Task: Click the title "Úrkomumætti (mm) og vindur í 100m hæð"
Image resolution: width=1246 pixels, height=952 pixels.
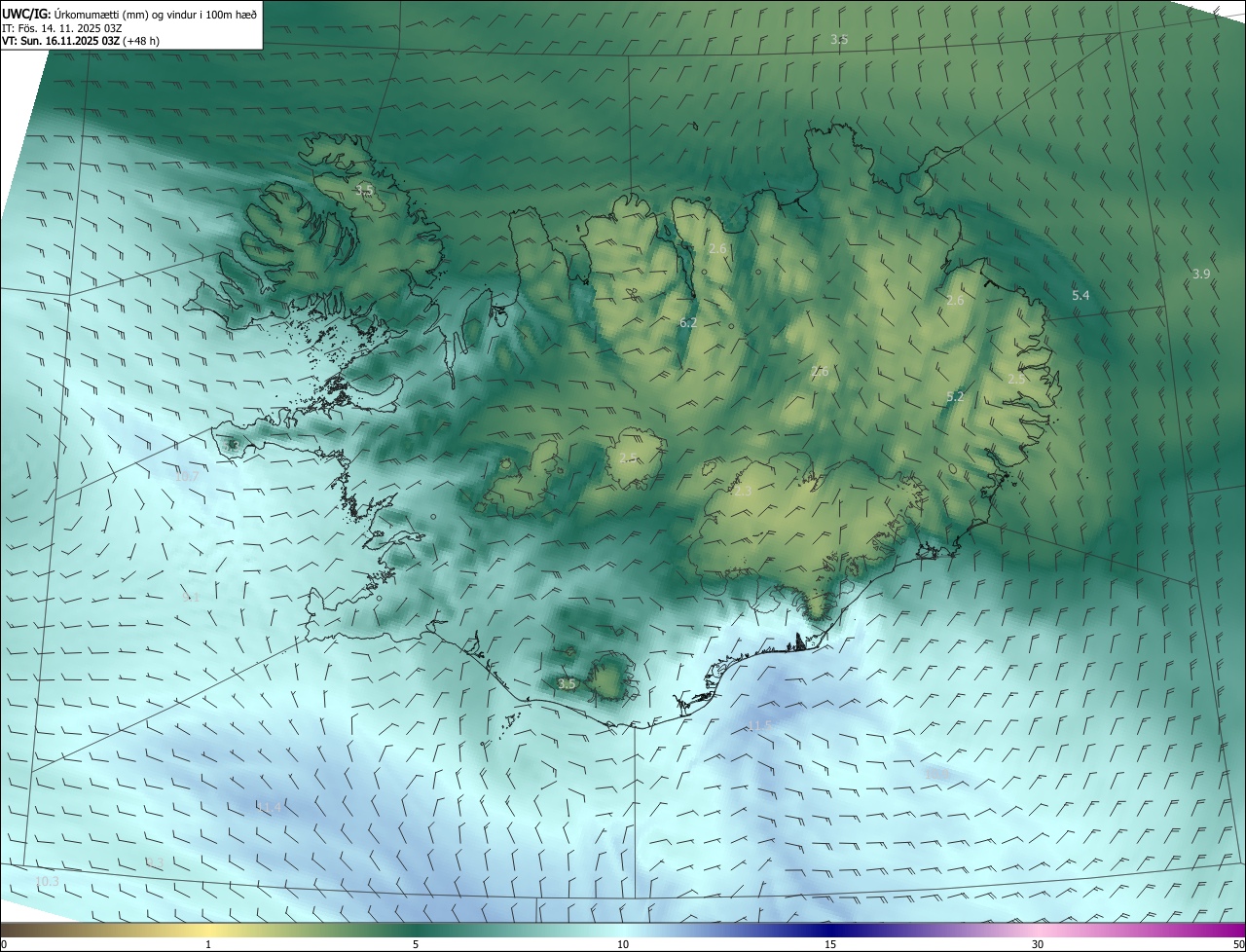Action: 156,14
